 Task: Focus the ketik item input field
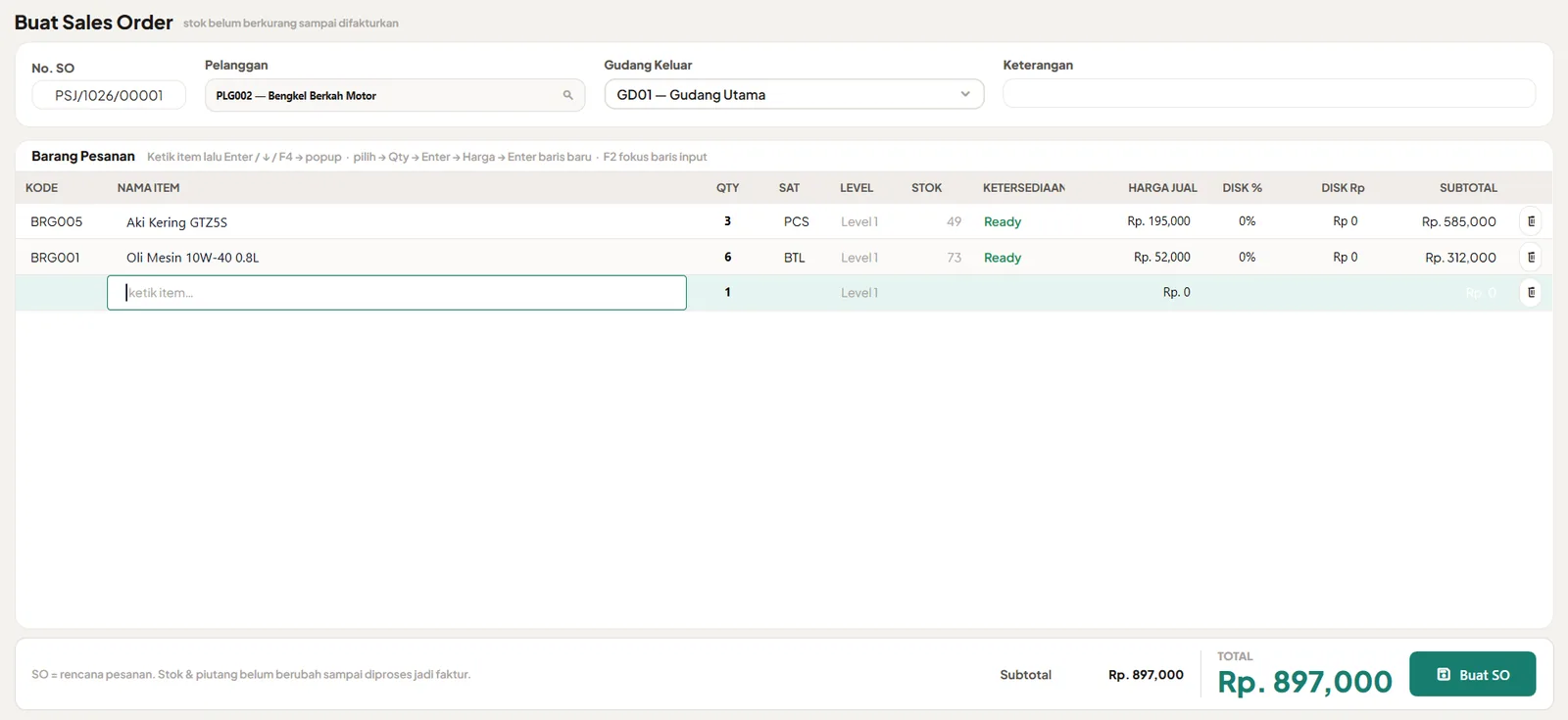point(397,293)
